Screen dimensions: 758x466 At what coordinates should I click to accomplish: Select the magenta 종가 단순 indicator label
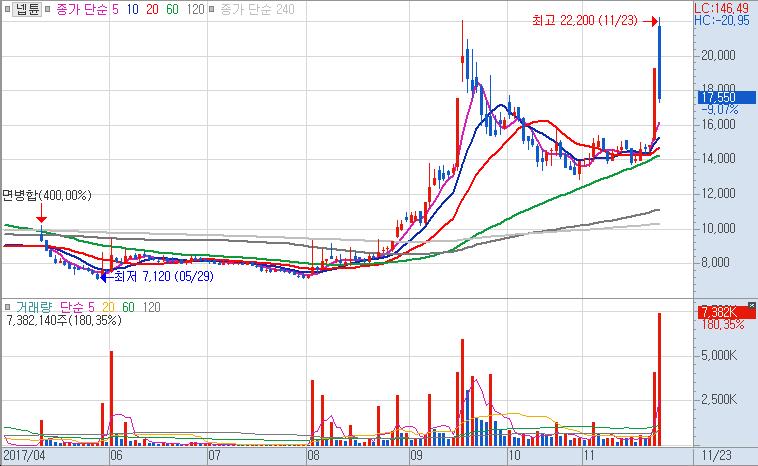point(81,9)
